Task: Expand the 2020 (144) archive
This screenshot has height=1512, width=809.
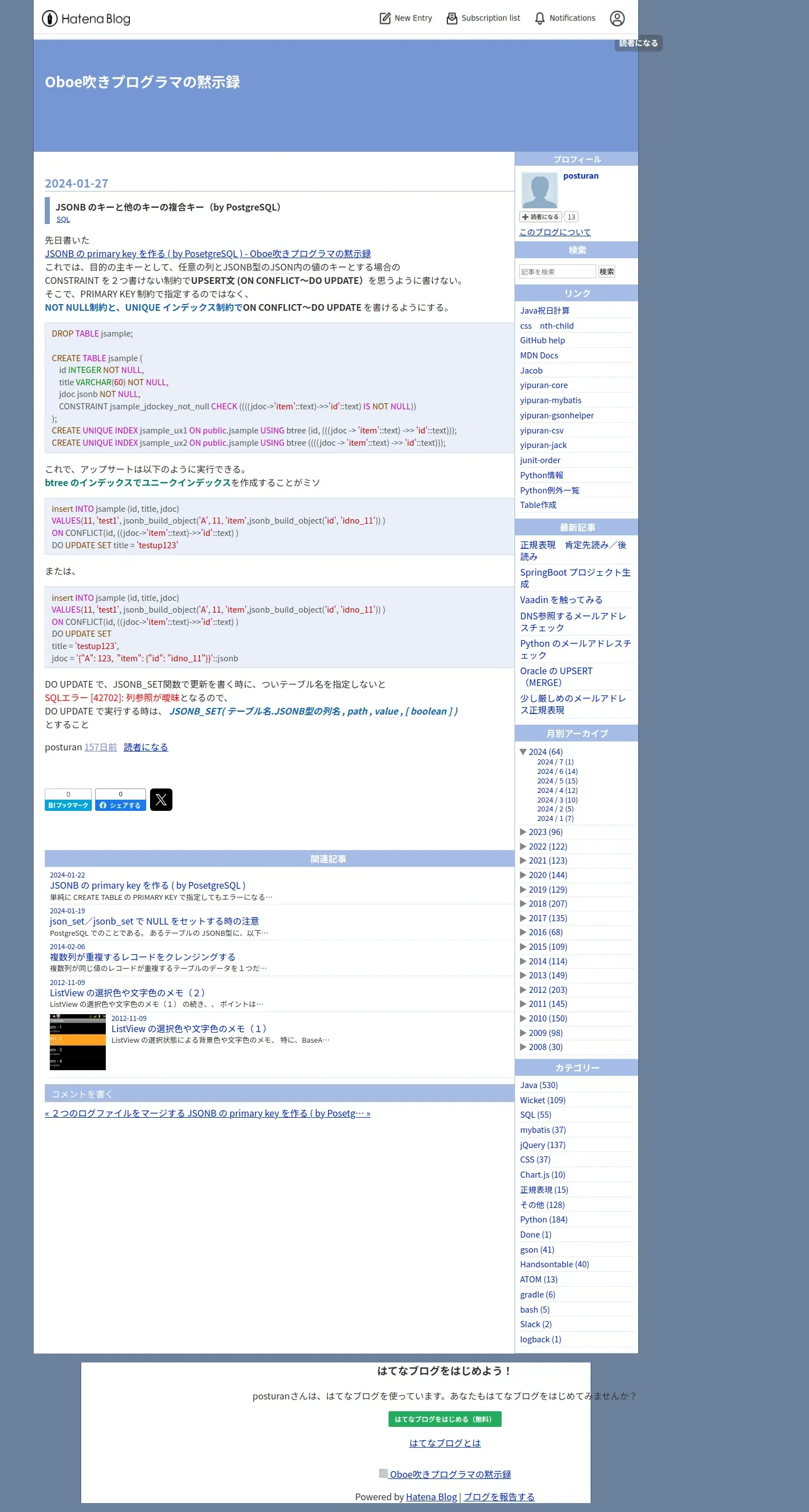Action: [x=523, y=875]
